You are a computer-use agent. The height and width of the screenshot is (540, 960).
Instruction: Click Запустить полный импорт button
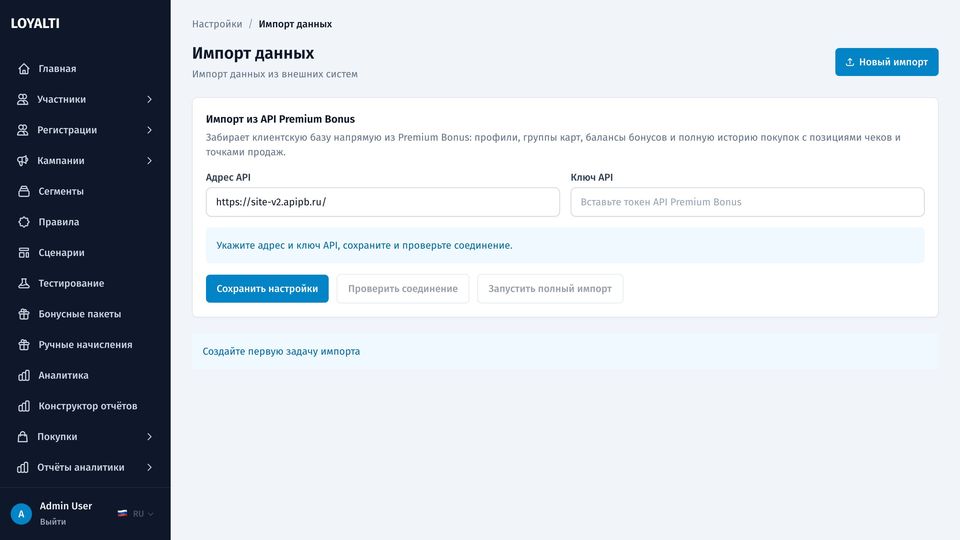tap(550, 288)
